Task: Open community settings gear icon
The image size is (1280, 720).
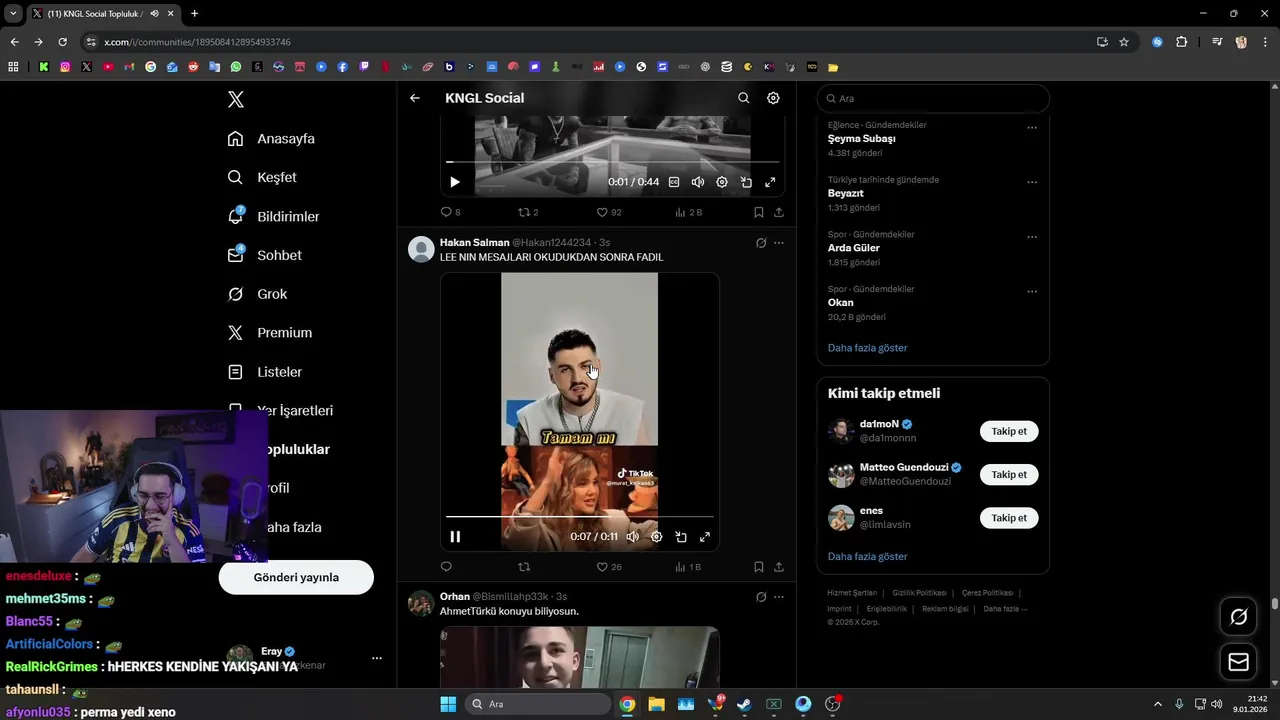Action: tap(773, 98)
